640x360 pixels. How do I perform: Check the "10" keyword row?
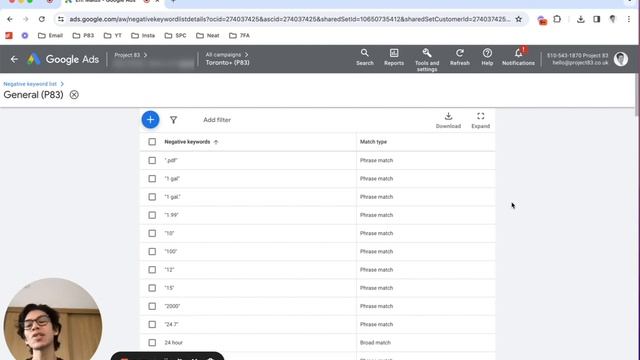coord(152,233)
